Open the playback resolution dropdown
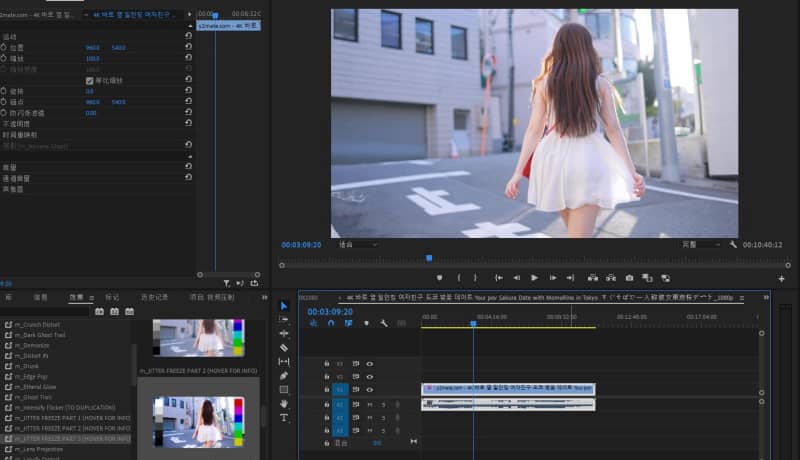The height and width of the screenshot is (460, 800). (x=700, y=244)
